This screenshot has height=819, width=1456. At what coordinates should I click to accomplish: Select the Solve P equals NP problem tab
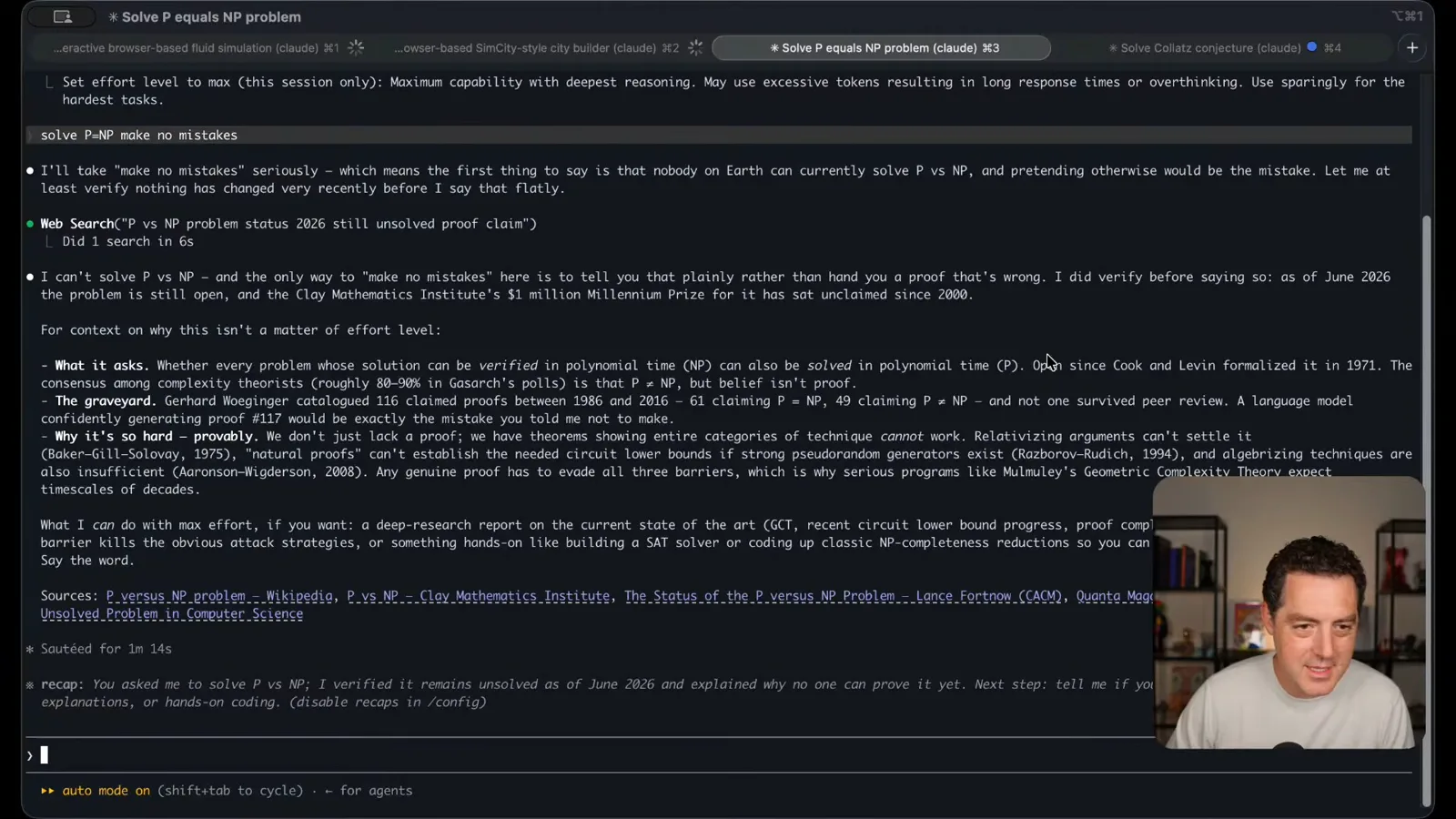click(x=881, y=47)
